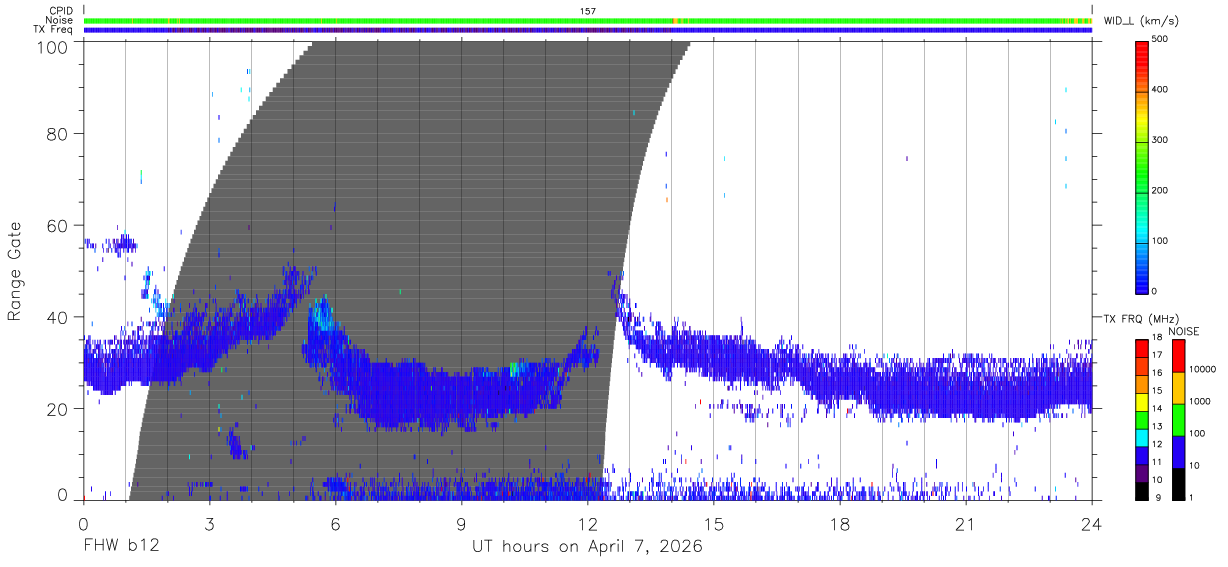Click the 9 UT hour tick label
This screenshot has width=1228, height=567.
pos(462,524)
